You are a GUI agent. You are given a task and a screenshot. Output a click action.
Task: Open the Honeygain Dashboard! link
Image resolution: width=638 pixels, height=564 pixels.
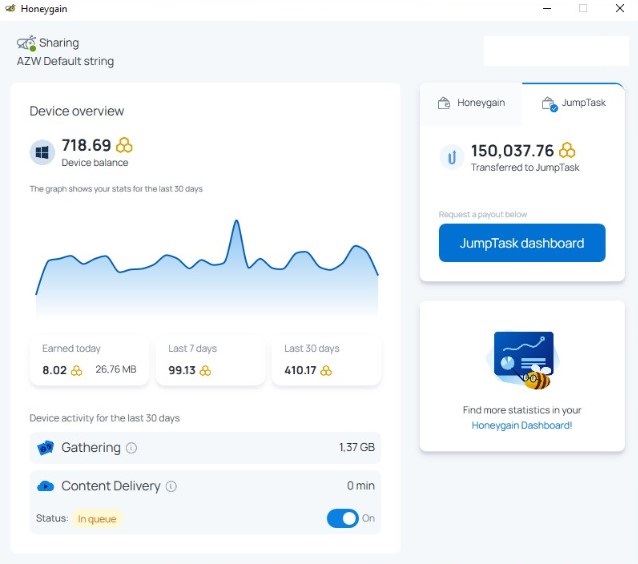(x=522, y=426)
